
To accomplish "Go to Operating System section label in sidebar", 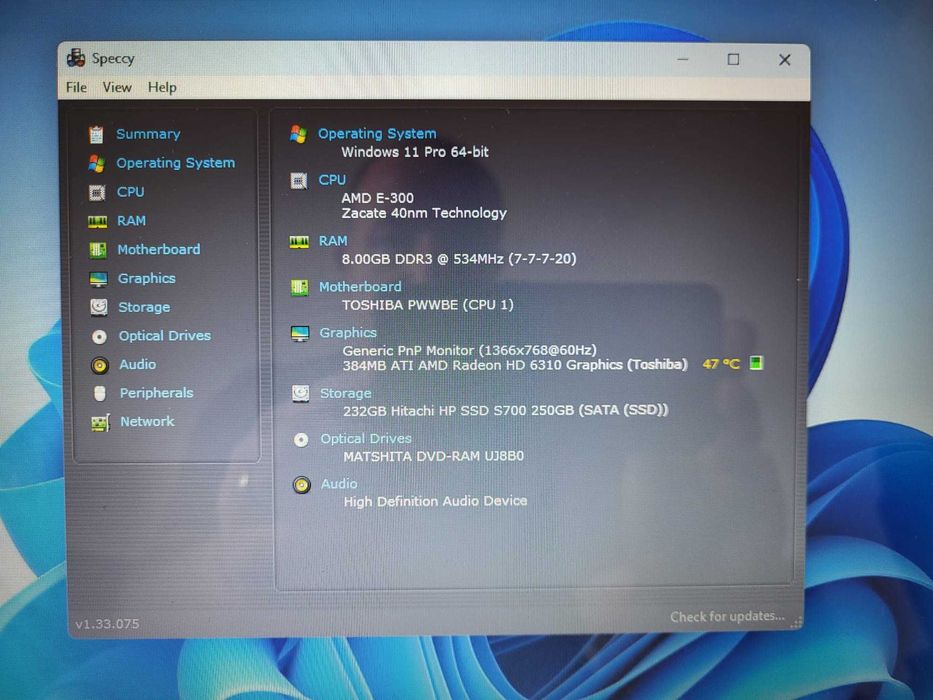I will coord(176,163).
